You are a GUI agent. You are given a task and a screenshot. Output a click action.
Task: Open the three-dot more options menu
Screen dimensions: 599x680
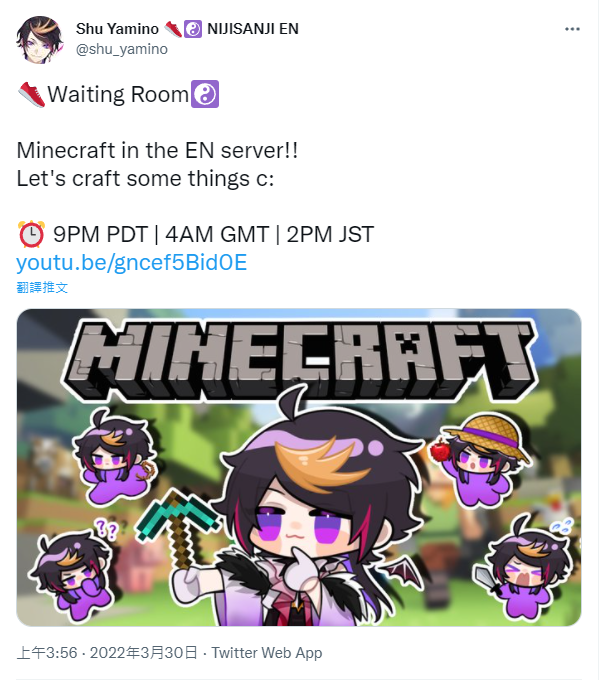(572, 29)
